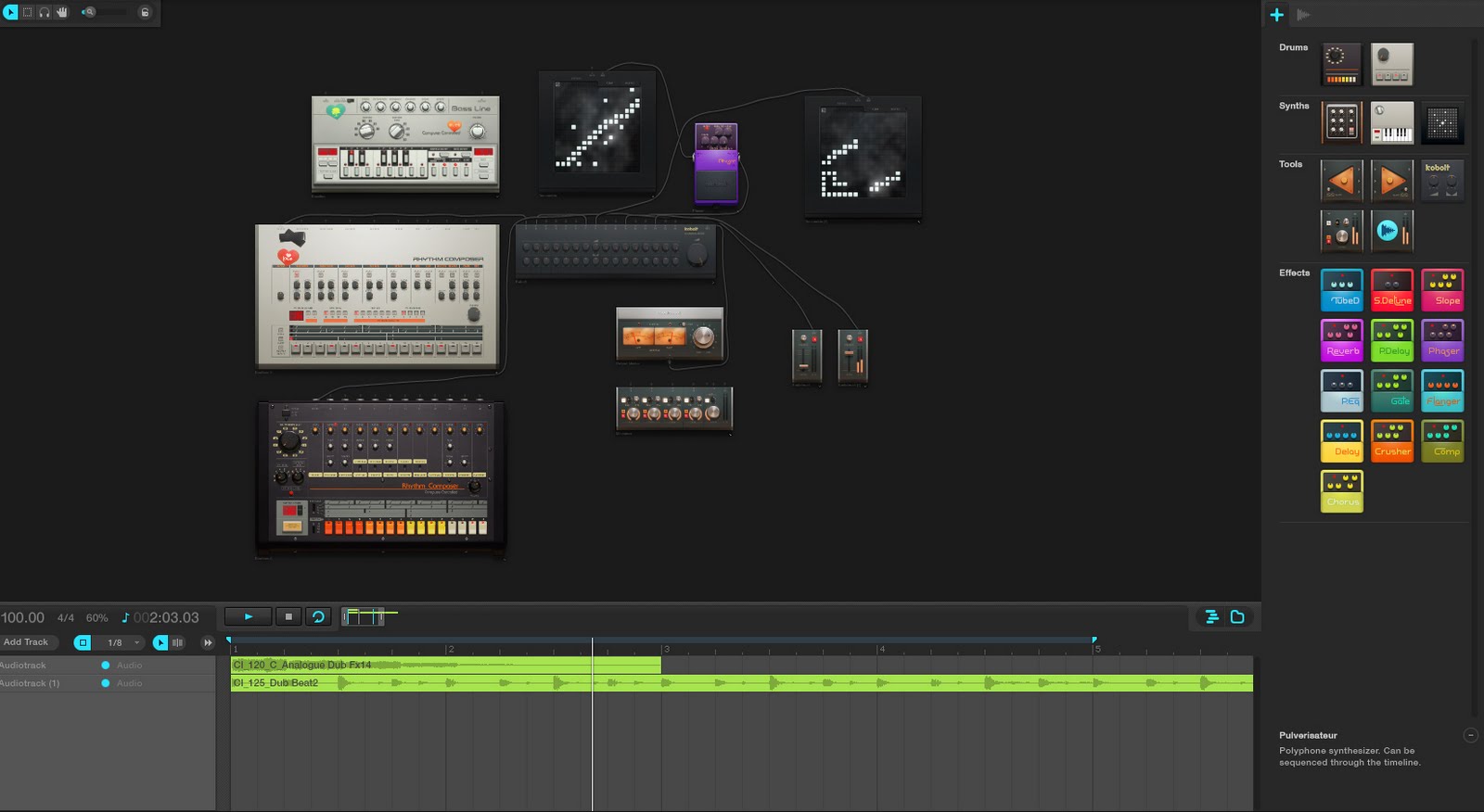The image size is (1484, 812).
Task: Click the timeline overview navigator
Action: point(363,616)
